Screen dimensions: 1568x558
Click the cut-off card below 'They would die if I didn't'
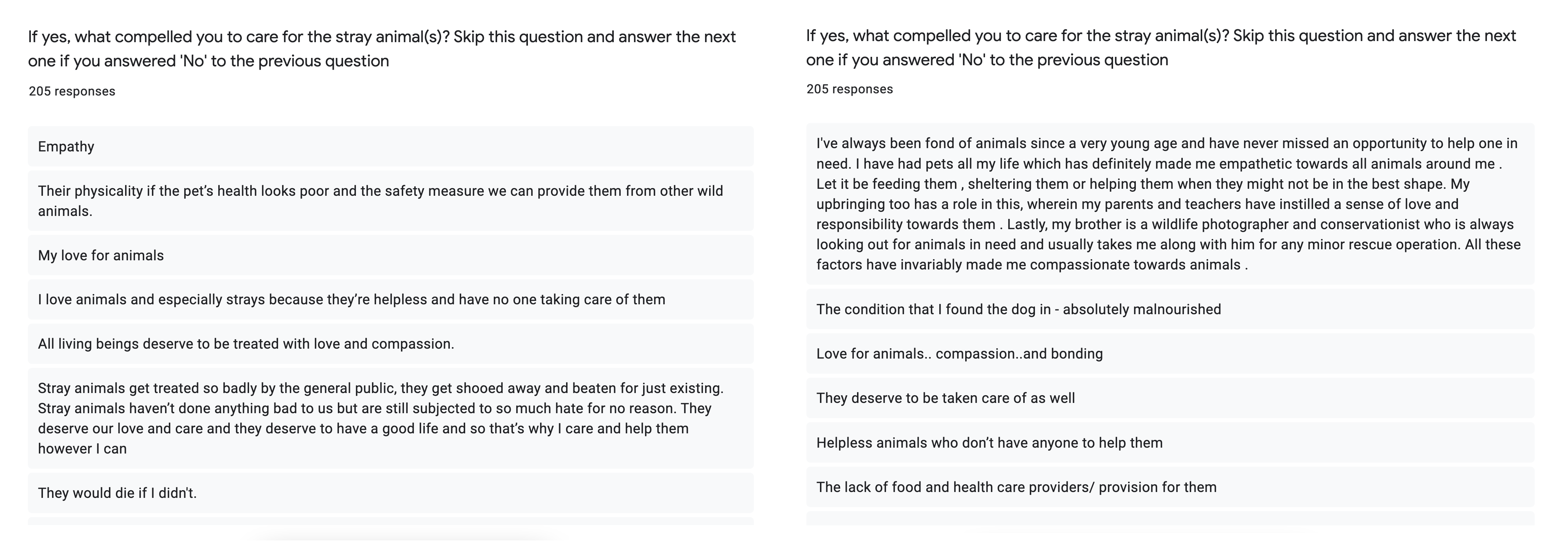pyautogui.click(x=390, y=521)
